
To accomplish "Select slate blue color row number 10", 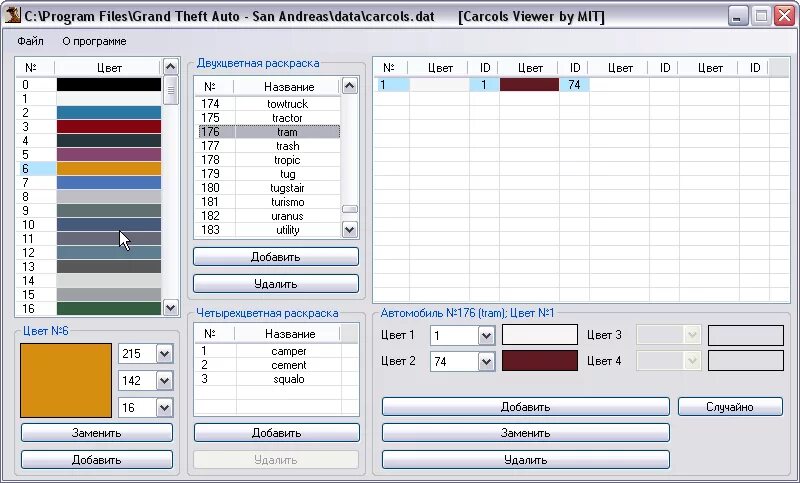I will [89, 224].
